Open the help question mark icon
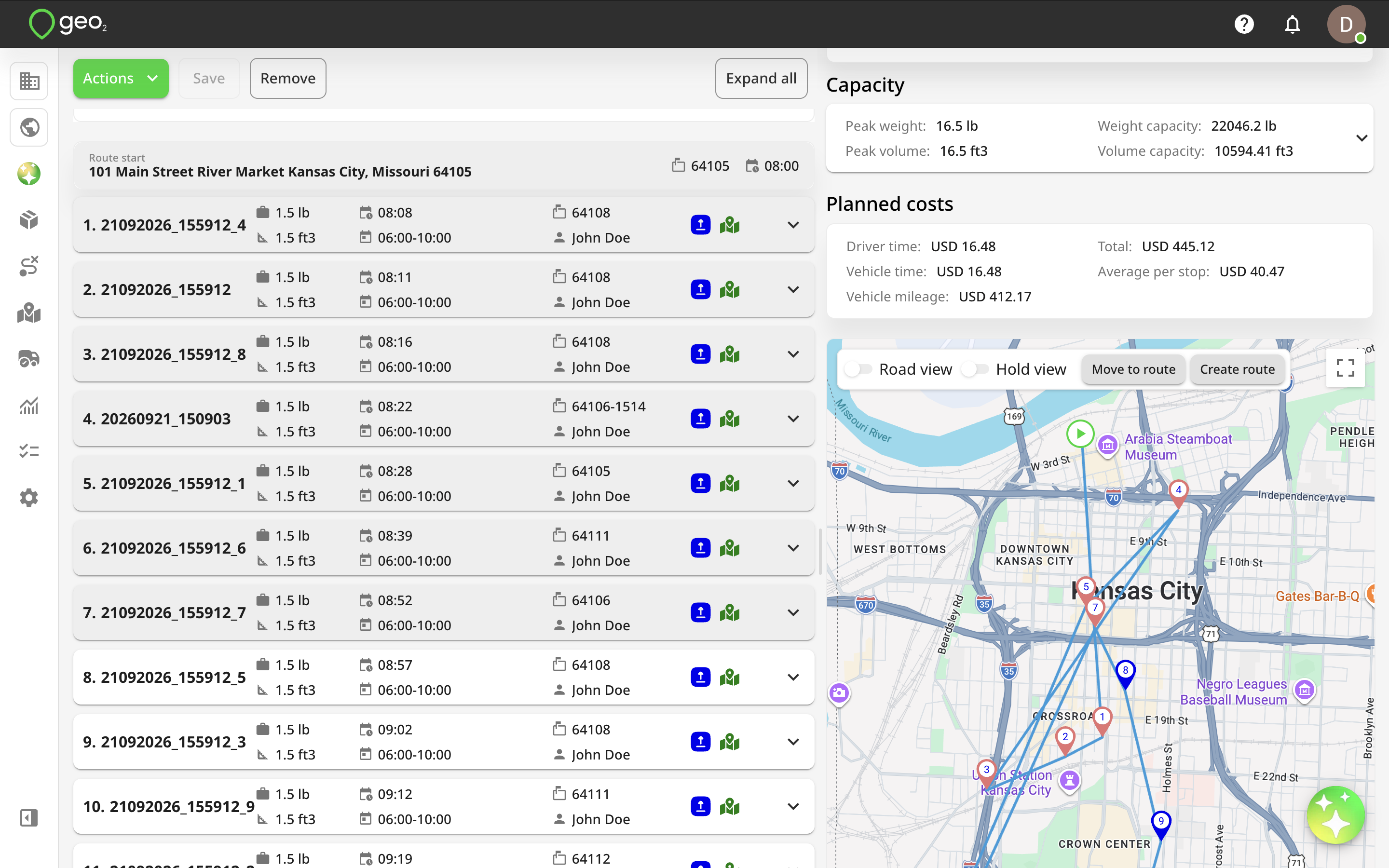Viewport: 1389px width, 868px height. [x=1244, y=24]
